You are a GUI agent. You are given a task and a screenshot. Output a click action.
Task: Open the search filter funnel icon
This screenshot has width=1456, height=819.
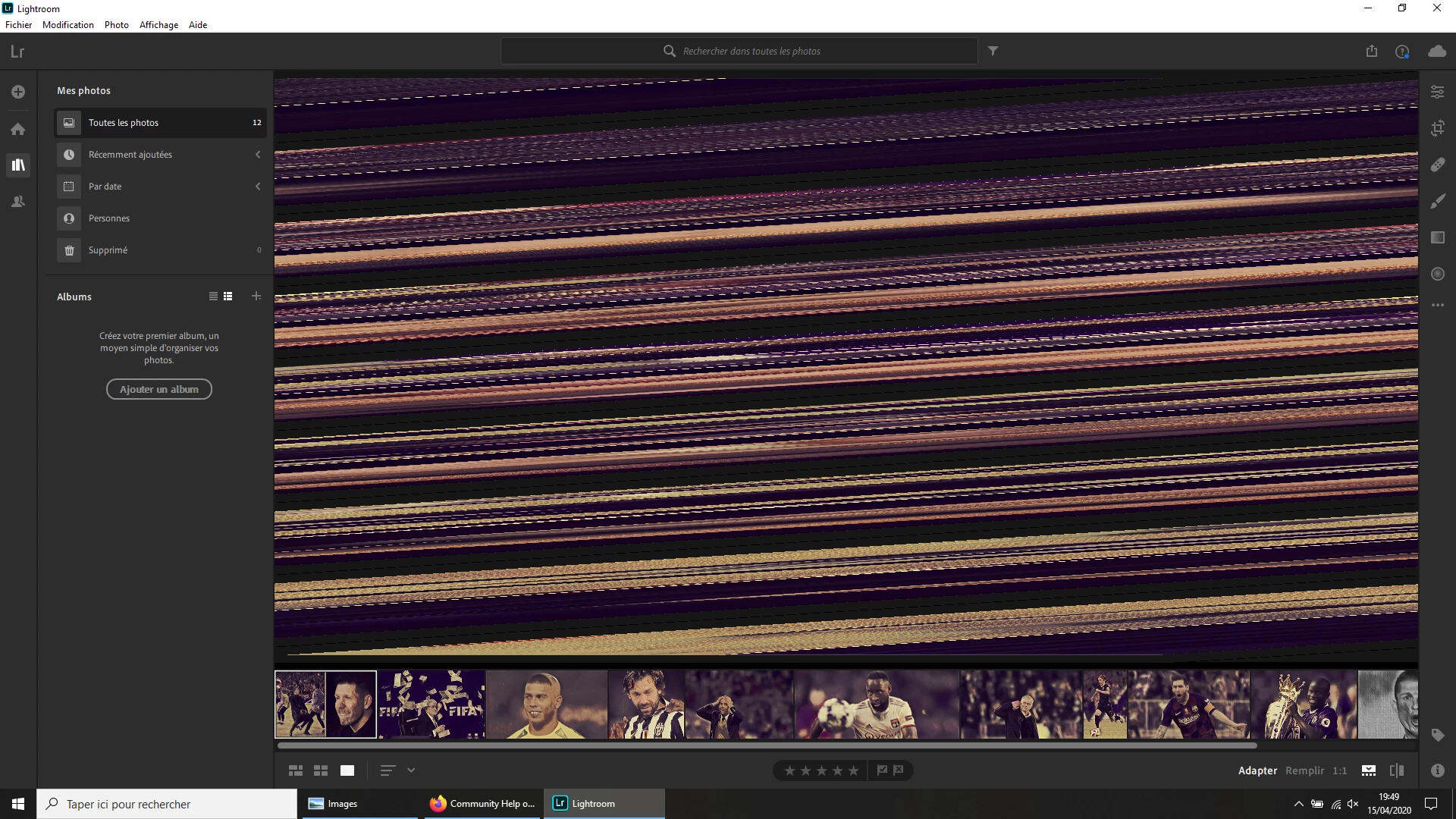pyautogui.click(x=993, y=51)
